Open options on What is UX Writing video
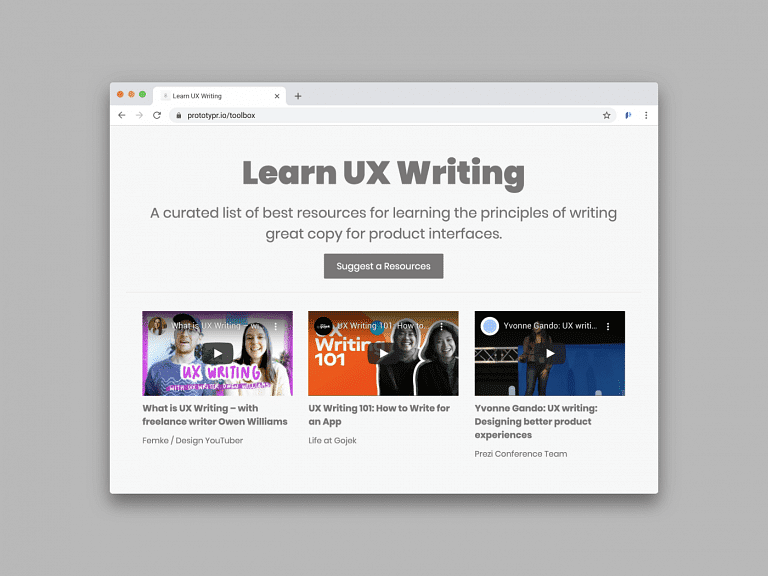768x576 pixels. pos(275,326)
